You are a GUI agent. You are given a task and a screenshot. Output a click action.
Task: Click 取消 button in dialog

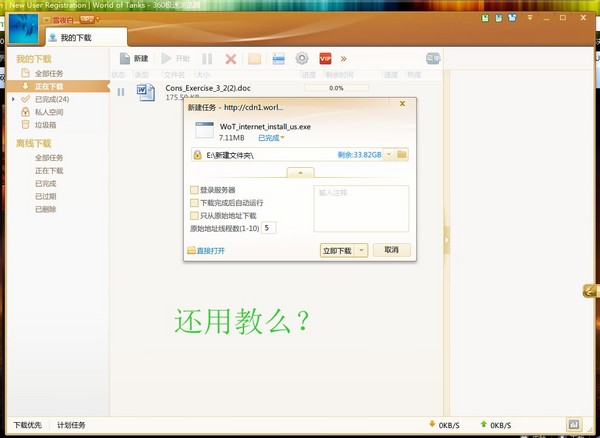pos(392,250)
